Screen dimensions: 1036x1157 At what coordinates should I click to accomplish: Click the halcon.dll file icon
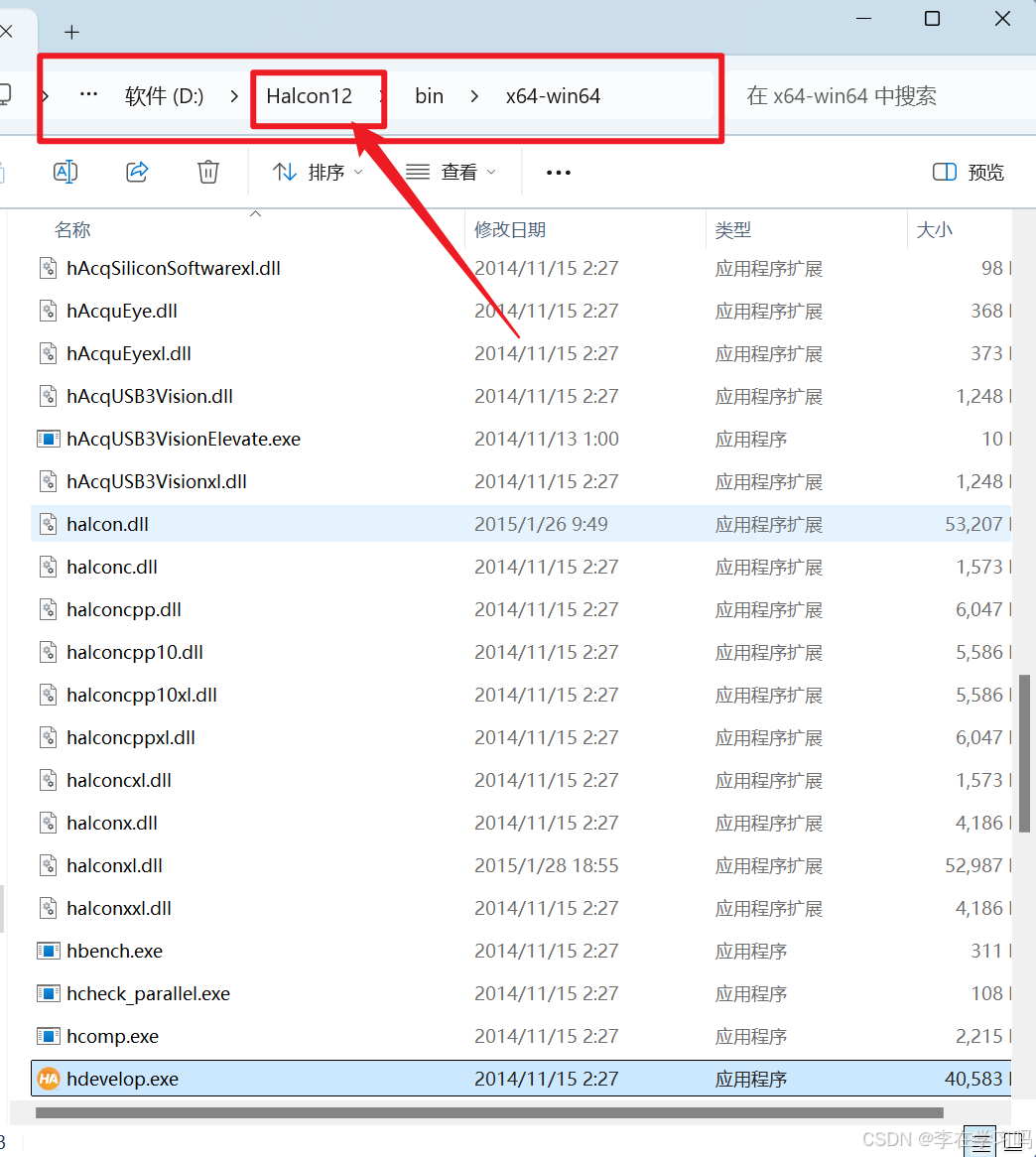click(48, 524)
